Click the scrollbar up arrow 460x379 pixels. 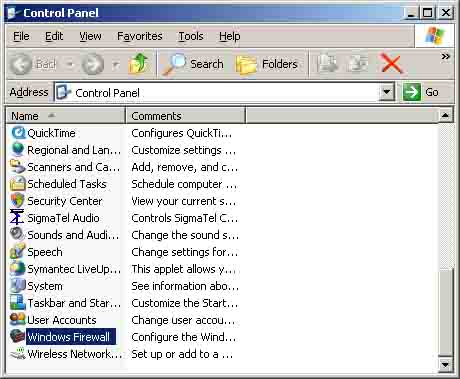445,115
